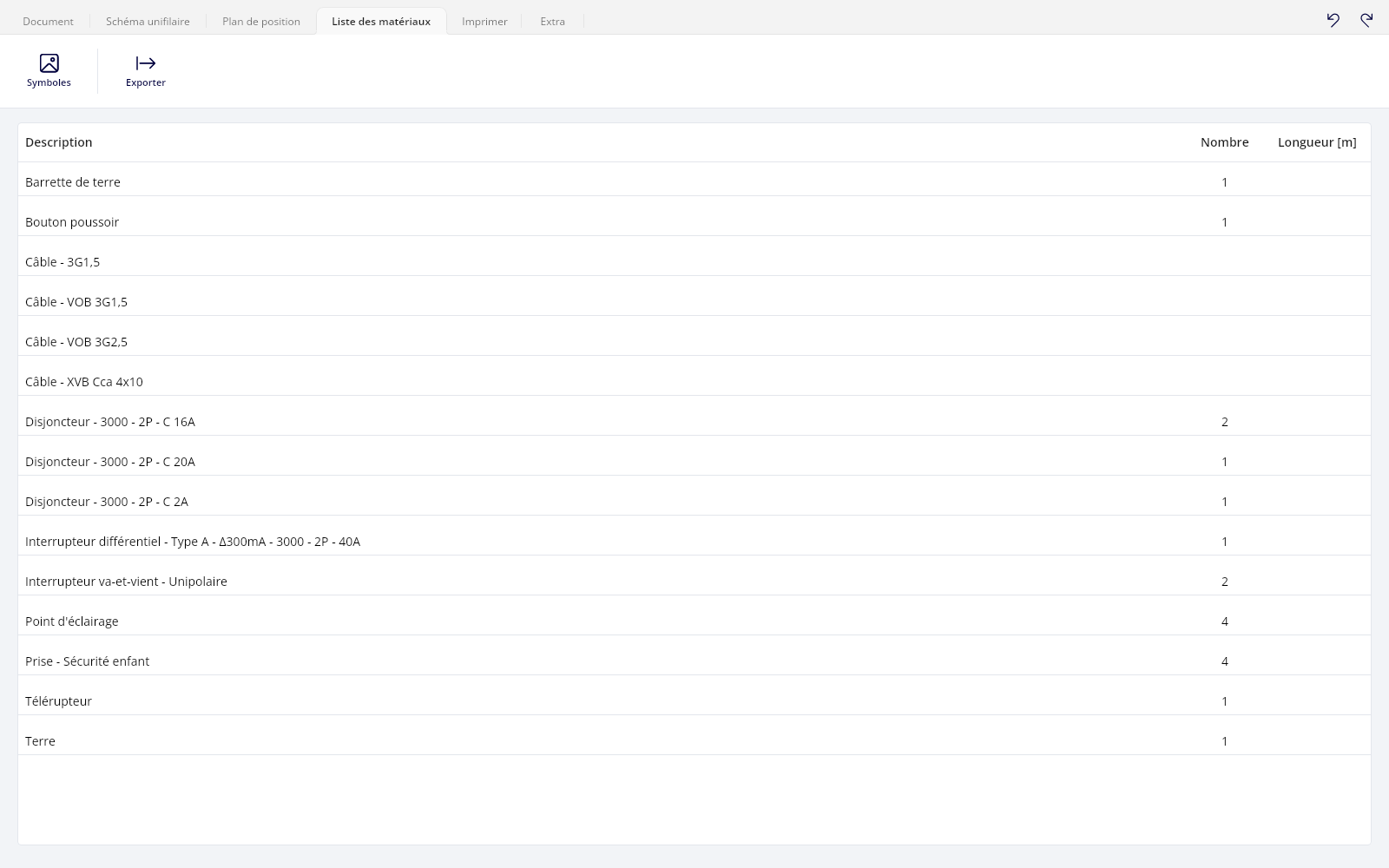This screenshot has height=868, width=1389.
Task: Go to the Plan de position tab
Action: 261,22
